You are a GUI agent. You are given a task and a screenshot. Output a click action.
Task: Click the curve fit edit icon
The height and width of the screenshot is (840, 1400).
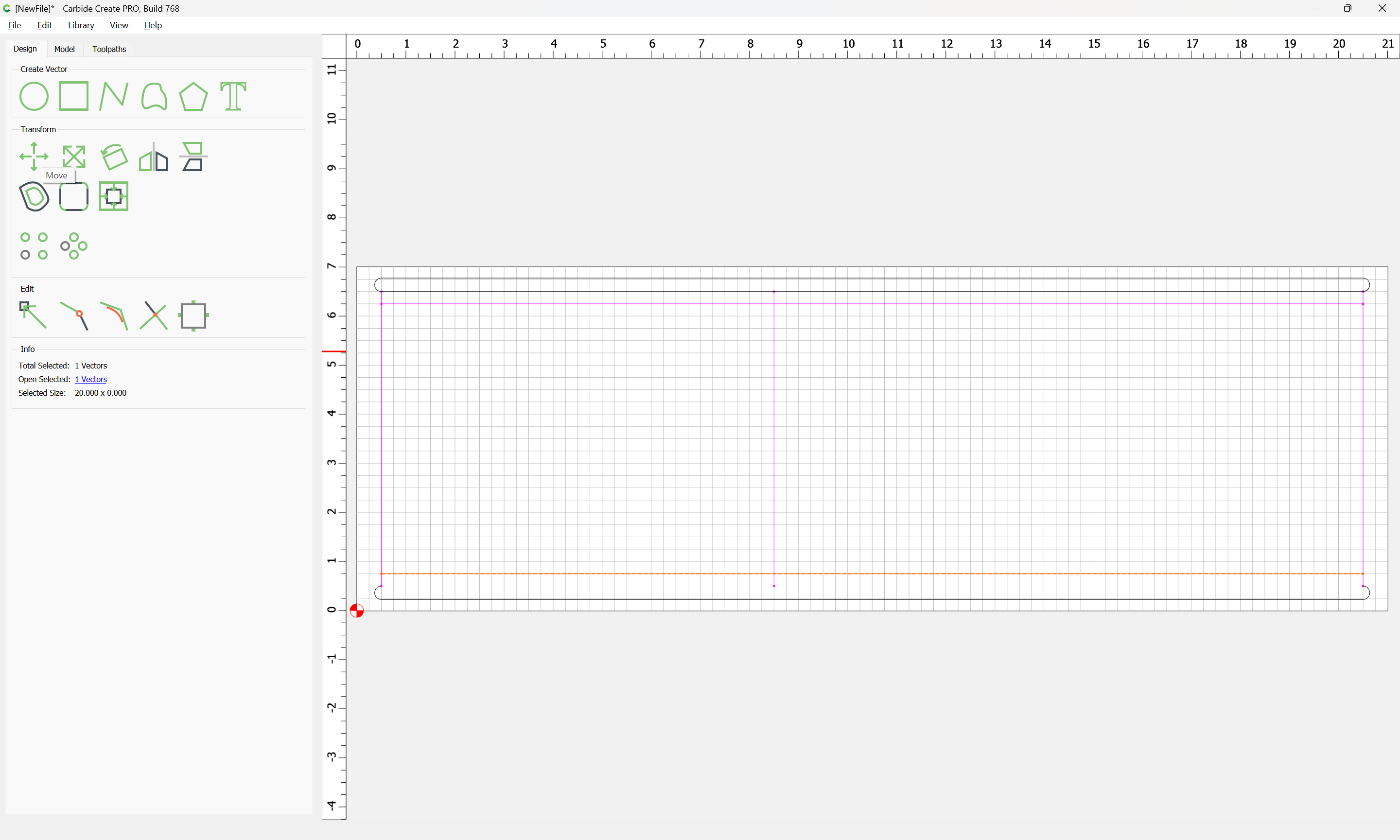(x=114, y=316)
